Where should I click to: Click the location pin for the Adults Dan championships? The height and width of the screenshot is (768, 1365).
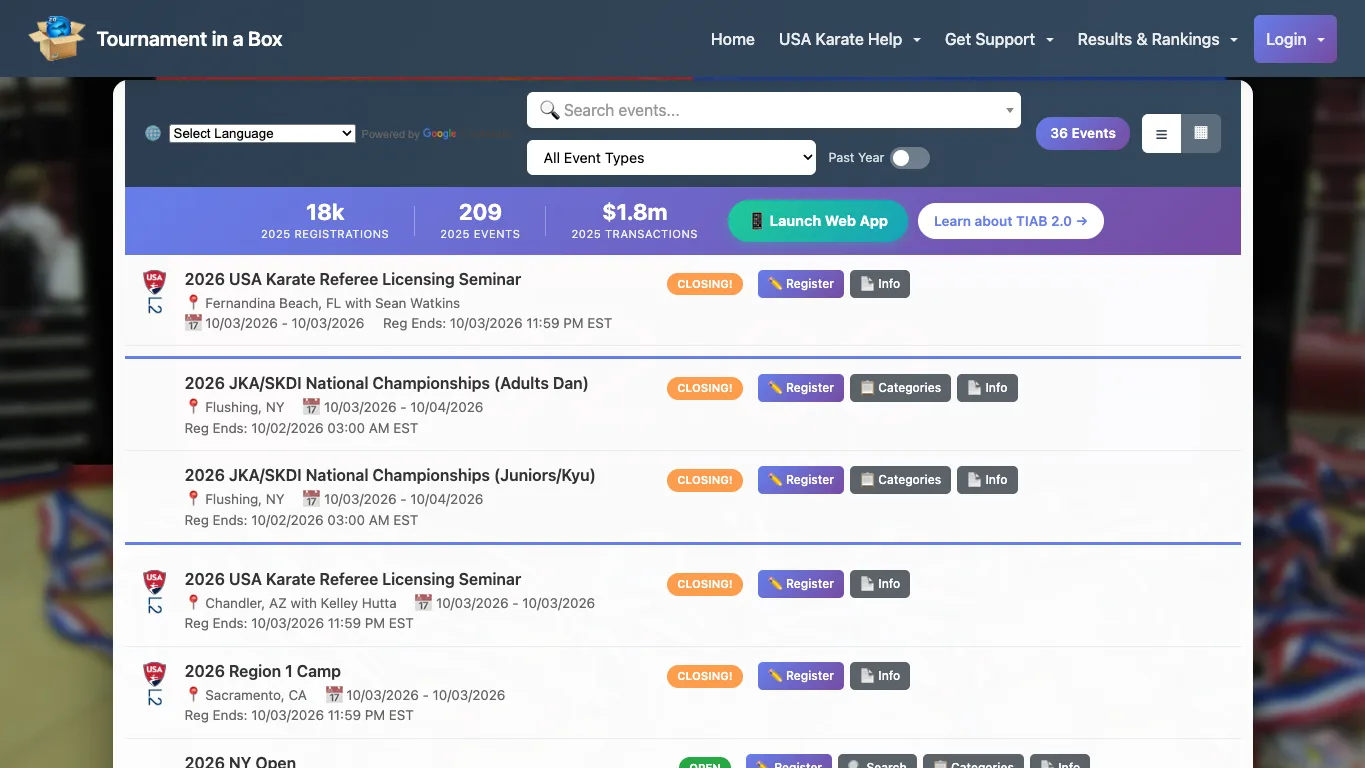click(x=194, y=406)
